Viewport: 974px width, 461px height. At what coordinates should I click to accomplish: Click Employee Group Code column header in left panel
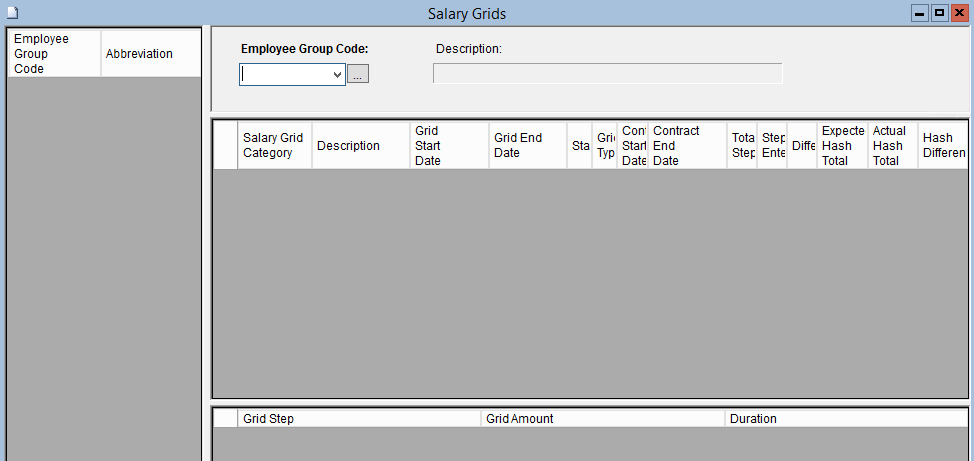click(x=54, y=54)
